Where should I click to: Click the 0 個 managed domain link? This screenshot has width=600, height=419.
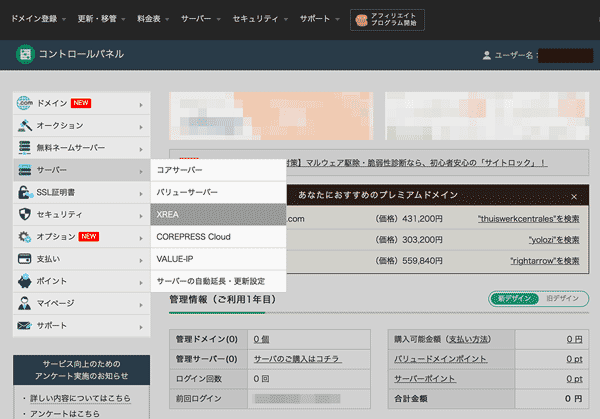click(x=261, y=339)
